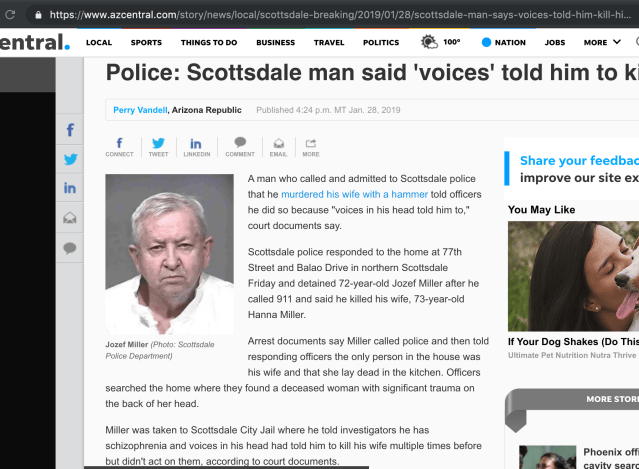Viewport: 639px width, 469px height.
Task: Click Ultimate Pet Nutrition sponsor text
Action: click(572, 355)
